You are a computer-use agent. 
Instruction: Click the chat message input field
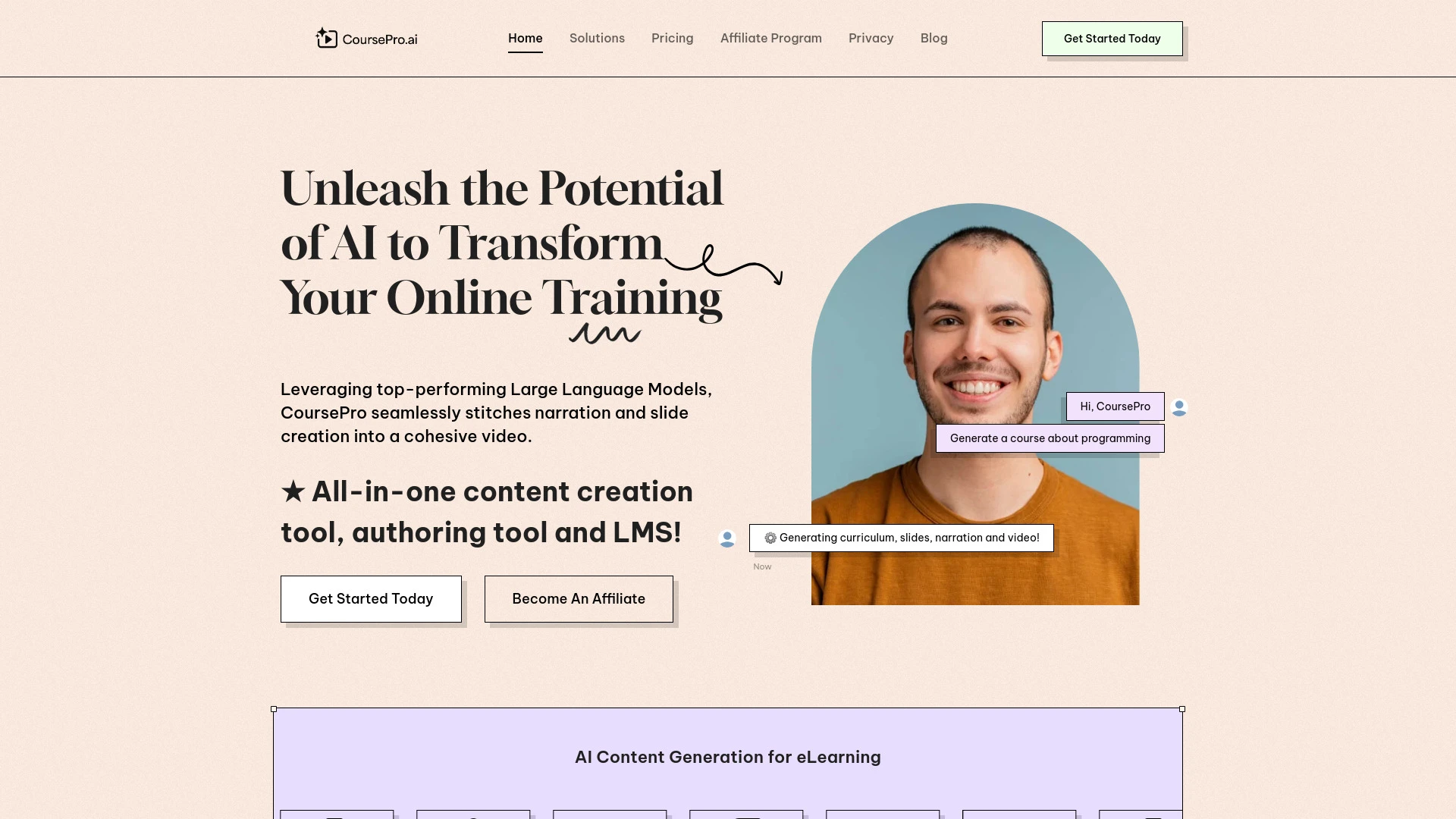1050,438
